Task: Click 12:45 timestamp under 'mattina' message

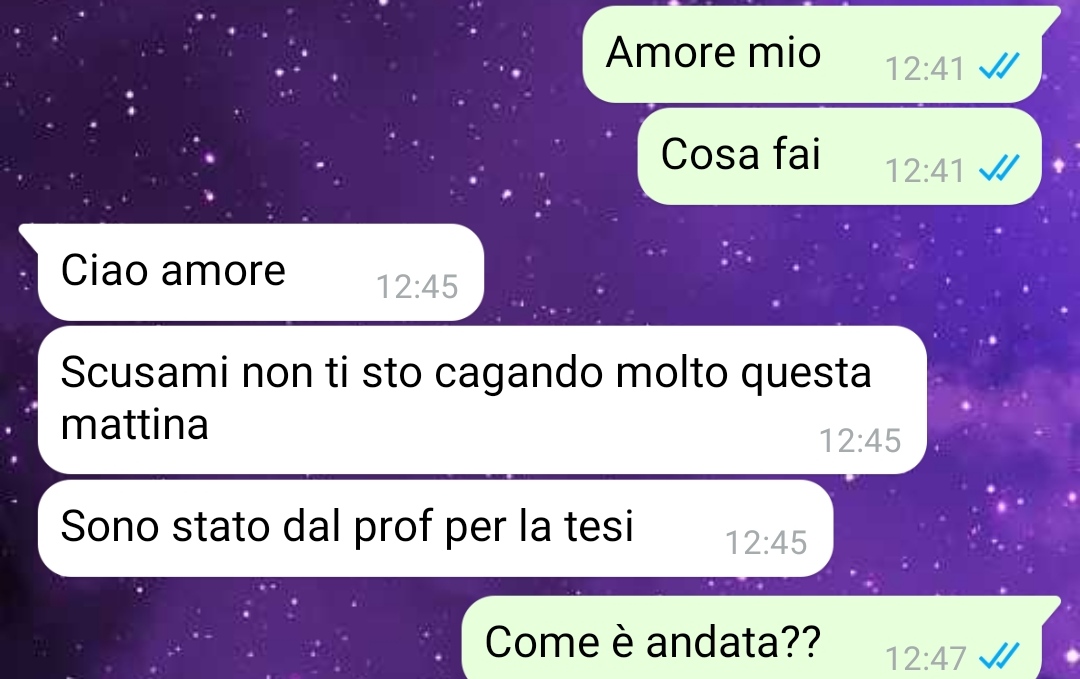Action: tap(860, 441)
